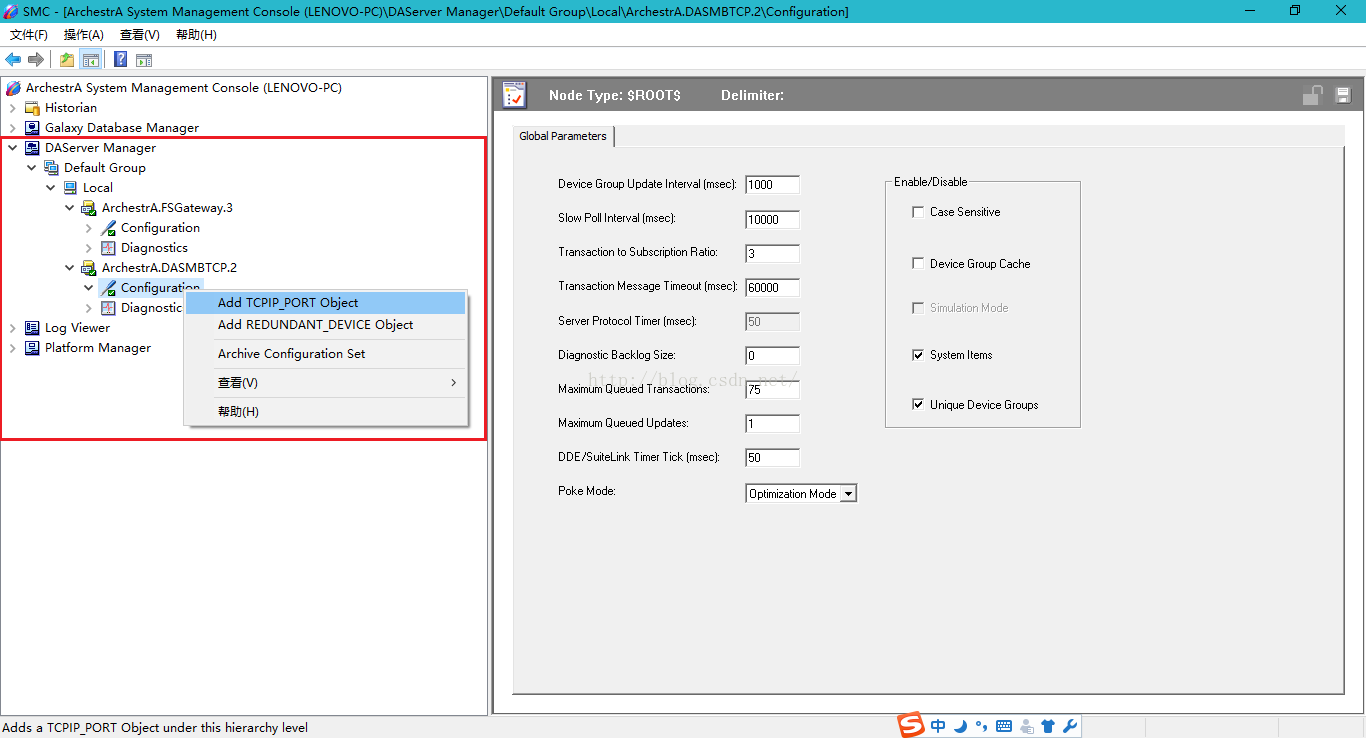Uncheck the System Items checkbox
This screenshot has width=1366, height=738.
click(918, 355)
